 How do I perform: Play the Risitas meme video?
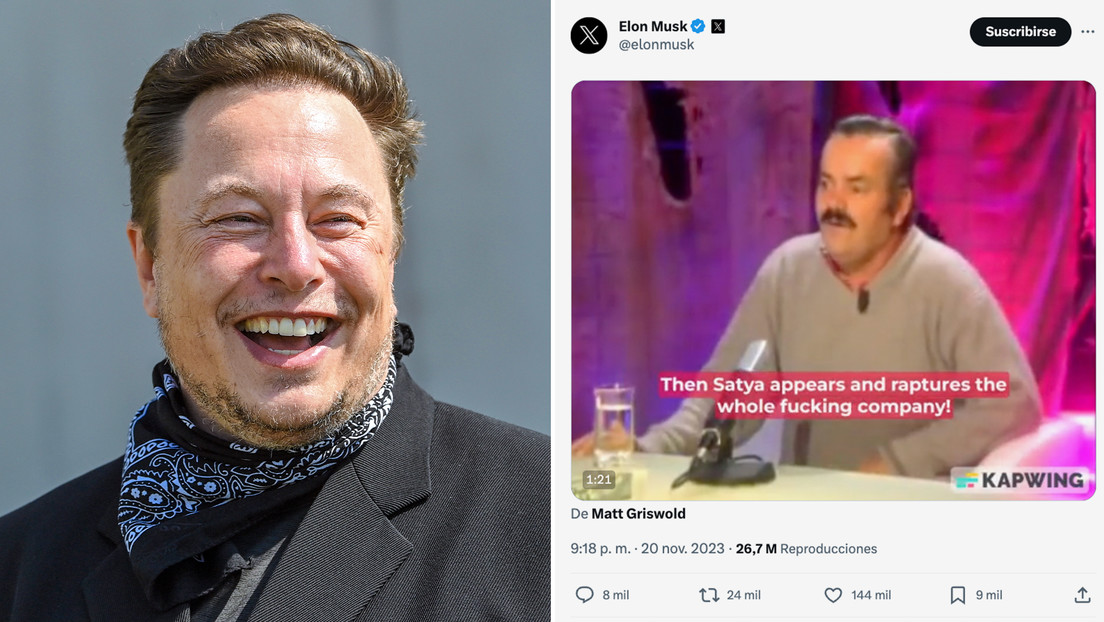(833, 290)
